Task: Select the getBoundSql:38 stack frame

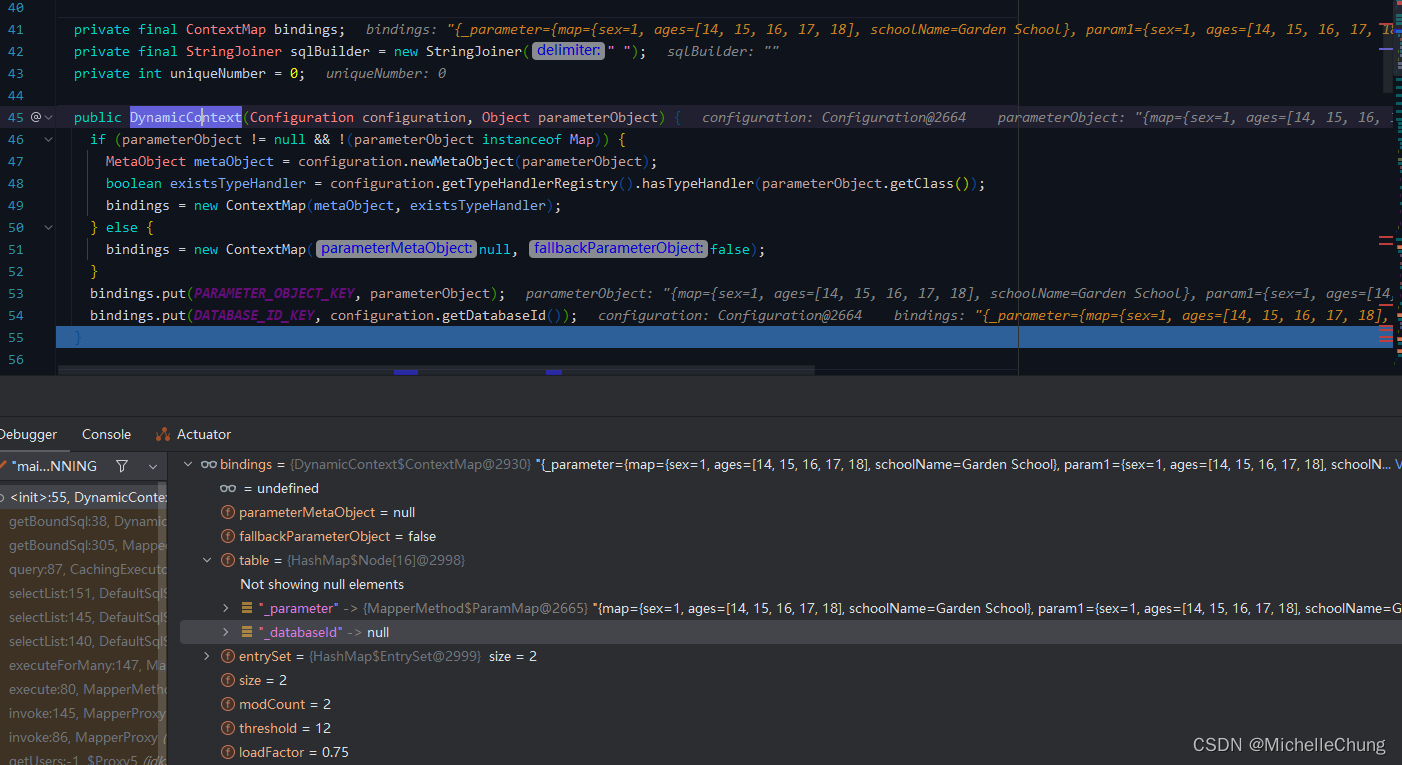Action: coord(83,521)
